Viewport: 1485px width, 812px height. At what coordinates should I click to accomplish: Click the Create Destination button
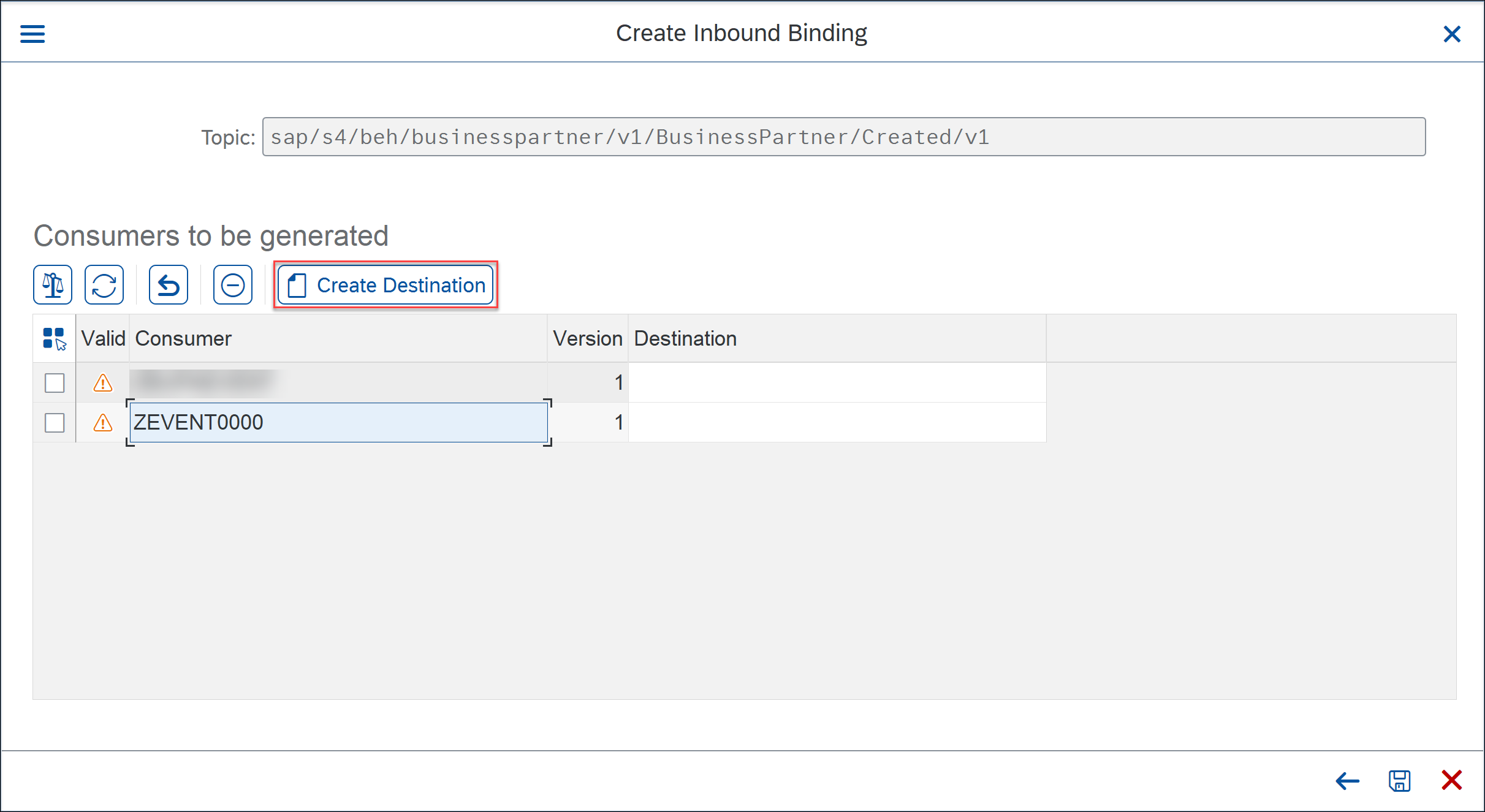(385, 285)
